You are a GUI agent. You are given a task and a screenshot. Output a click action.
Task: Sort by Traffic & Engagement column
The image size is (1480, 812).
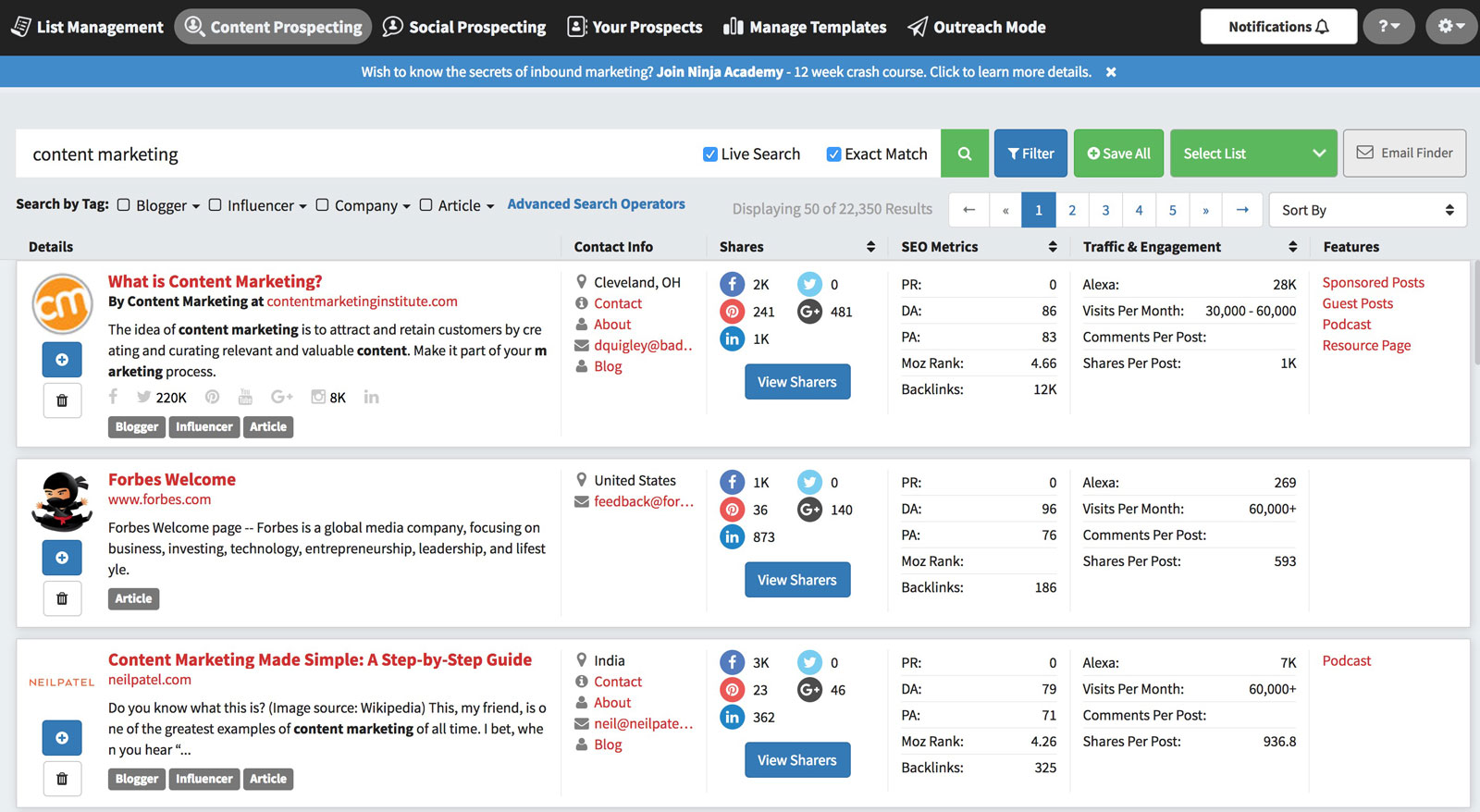(1292, 247)
